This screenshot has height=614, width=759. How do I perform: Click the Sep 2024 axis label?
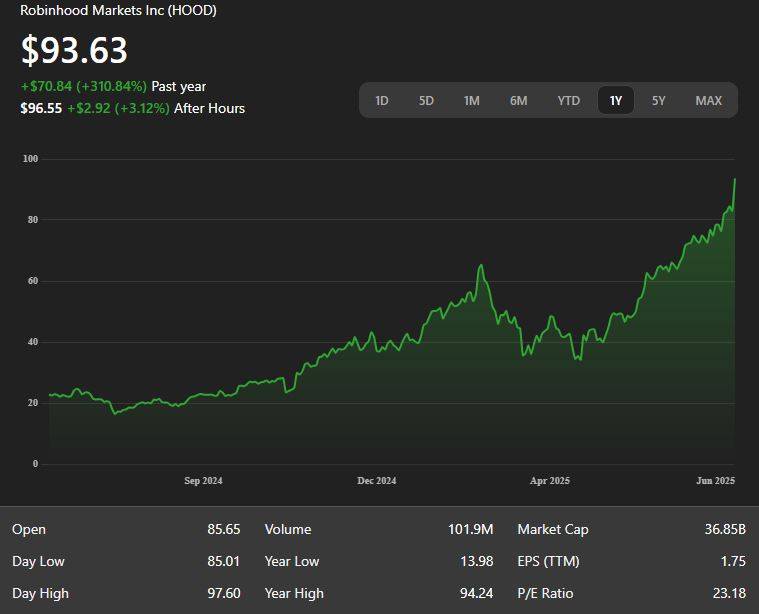tap(203, 480)
